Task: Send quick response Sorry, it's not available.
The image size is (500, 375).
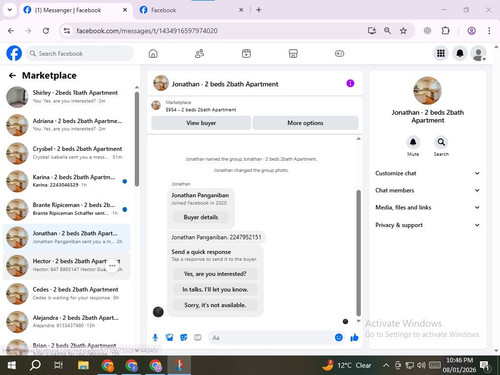Action: (215, 305)
